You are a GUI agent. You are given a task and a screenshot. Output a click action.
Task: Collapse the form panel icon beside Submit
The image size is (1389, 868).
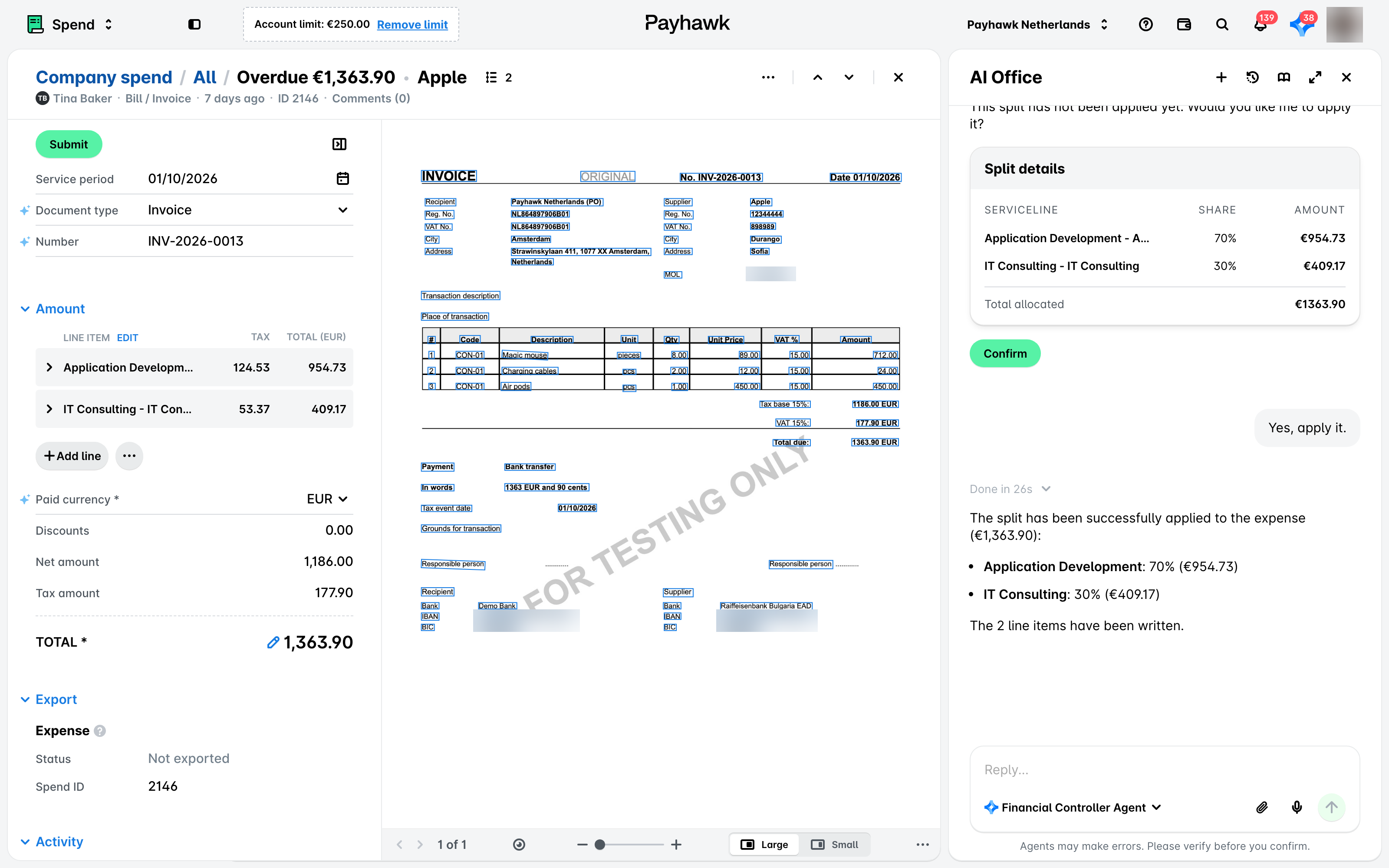[x=340, y=144]
